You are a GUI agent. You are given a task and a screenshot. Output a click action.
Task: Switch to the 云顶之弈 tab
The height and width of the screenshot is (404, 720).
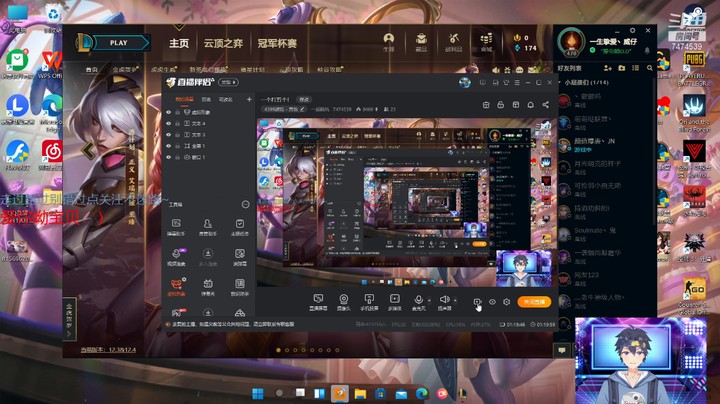pos(223,43)
